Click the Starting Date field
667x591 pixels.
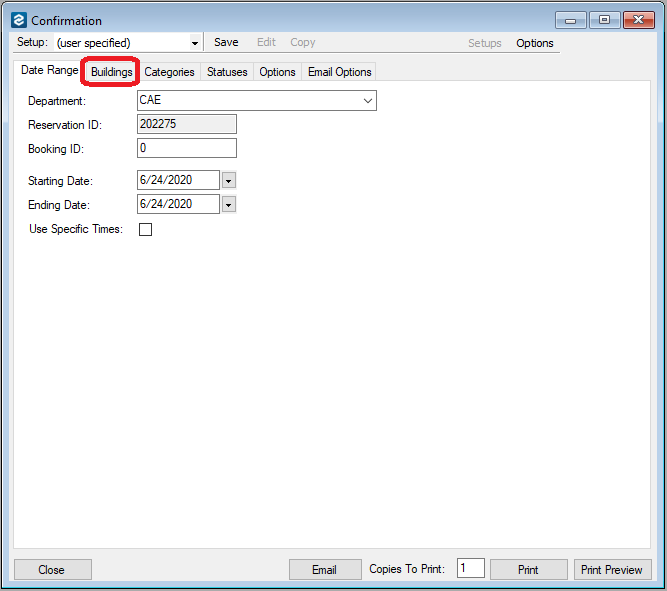pyautogui.click(x=178, y=180)
